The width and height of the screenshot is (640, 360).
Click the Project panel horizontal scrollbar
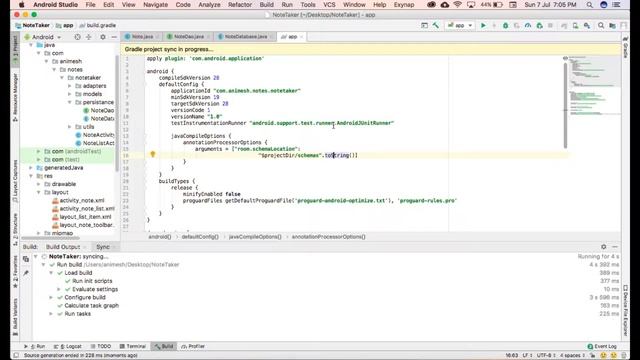[x=51, y=238]
